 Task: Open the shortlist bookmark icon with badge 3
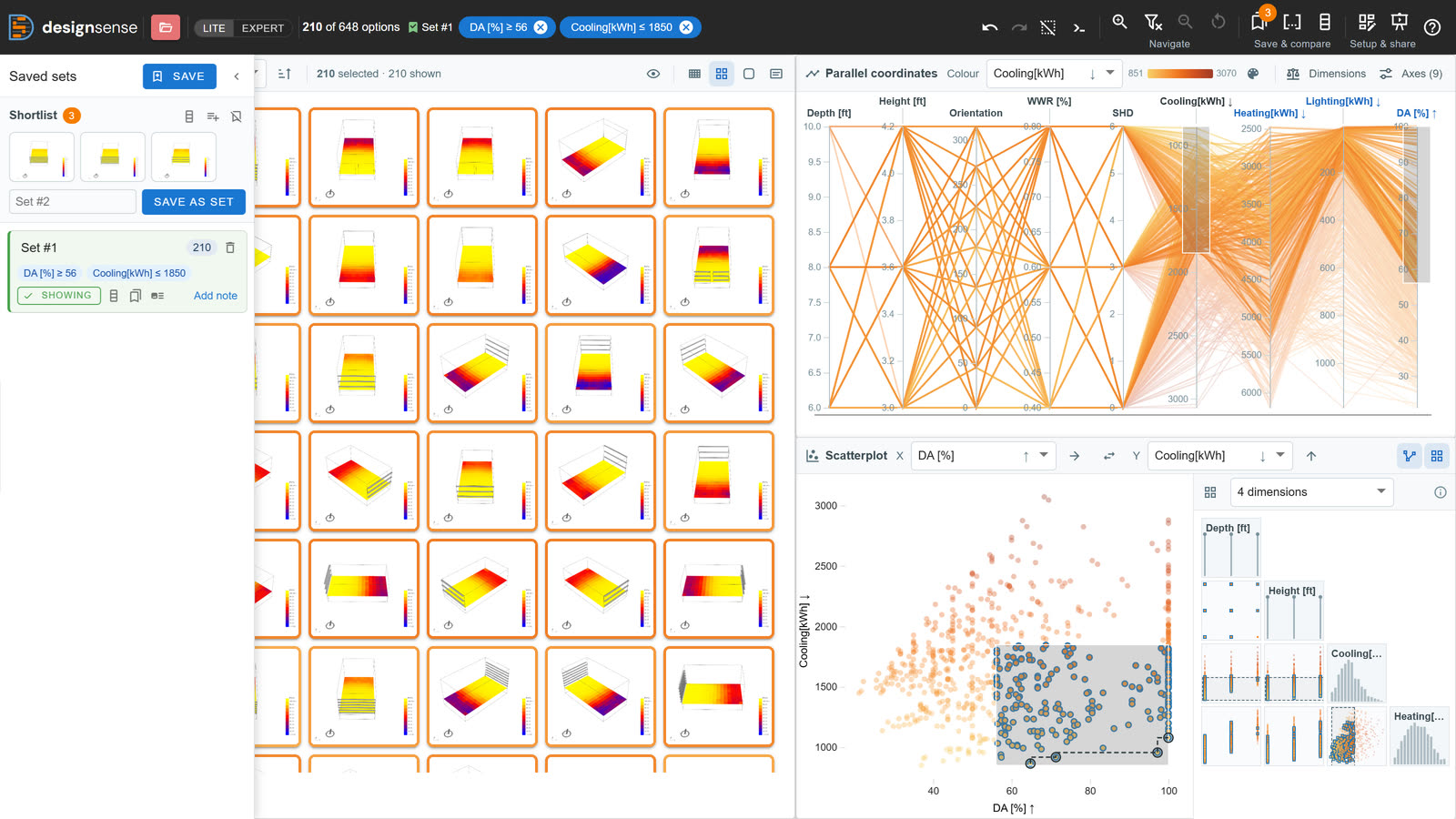click(1259, 21)
